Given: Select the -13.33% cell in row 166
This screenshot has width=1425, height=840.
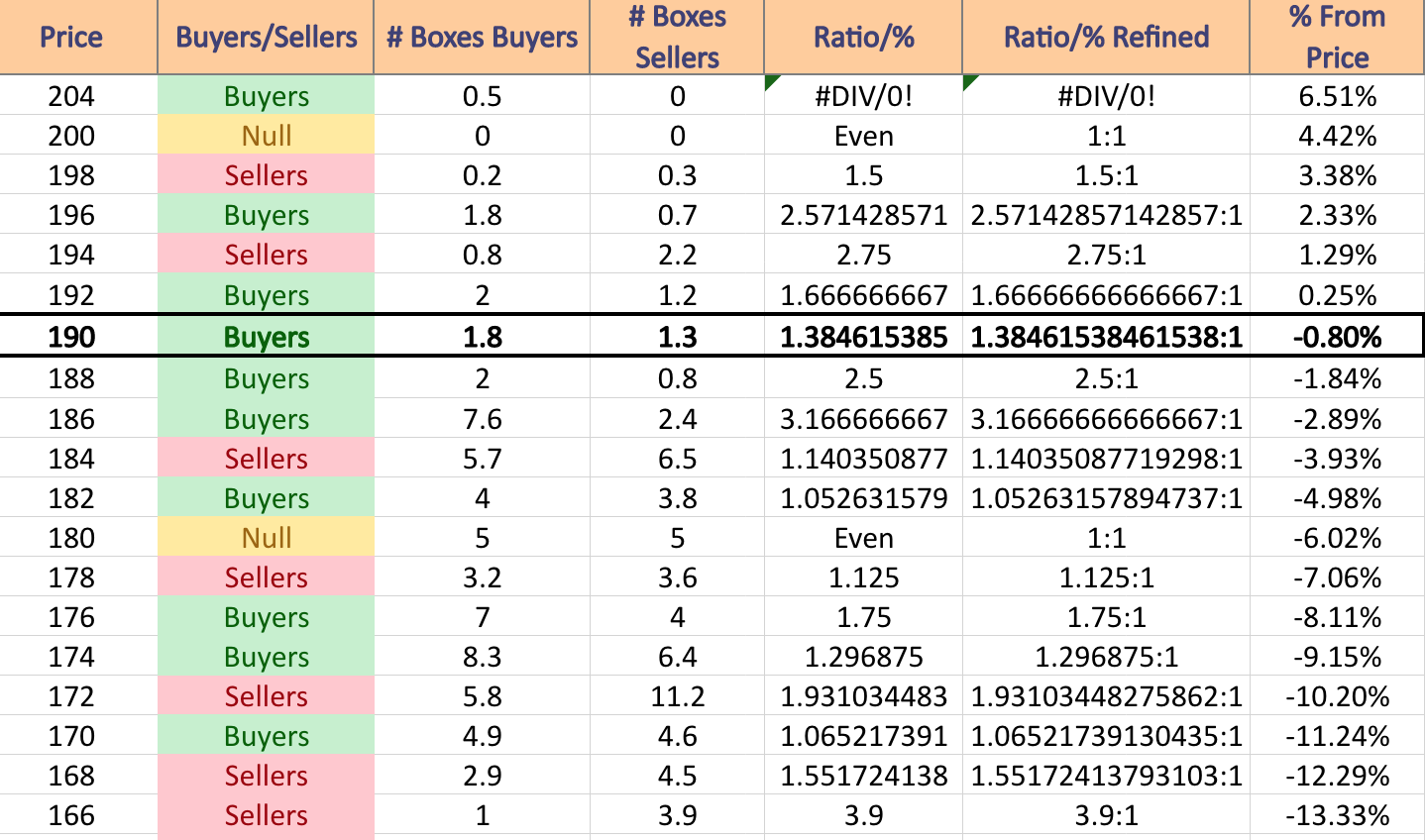Looking at the screenshot, I should tap(1337, 814).
